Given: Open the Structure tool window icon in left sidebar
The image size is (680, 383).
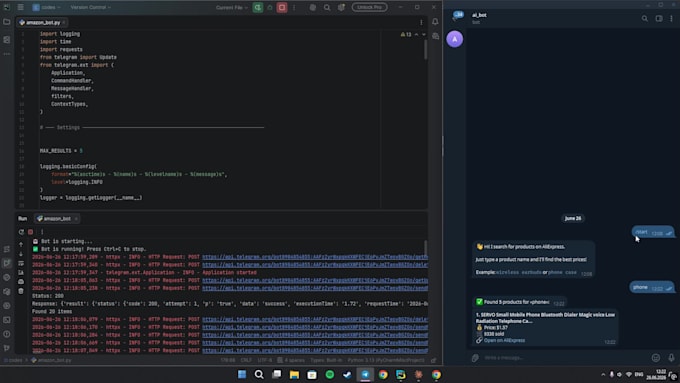Looking at the screenshot, I should tap(7, 39).
